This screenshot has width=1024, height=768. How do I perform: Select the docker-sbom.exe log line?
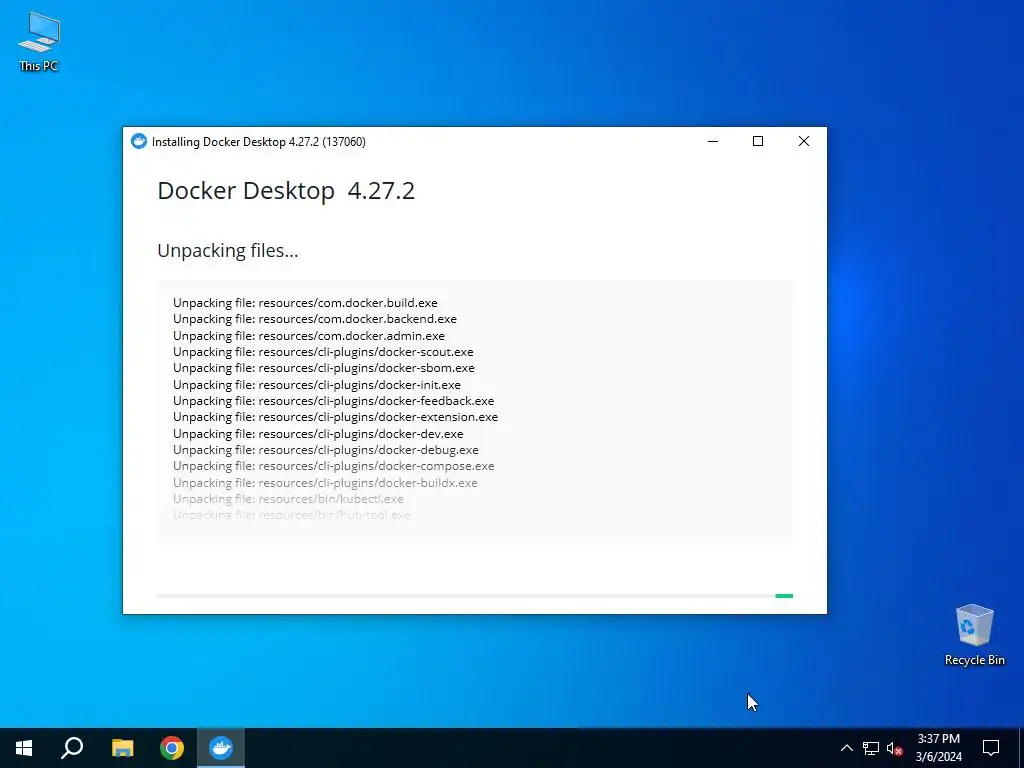[x=324, y=368]
